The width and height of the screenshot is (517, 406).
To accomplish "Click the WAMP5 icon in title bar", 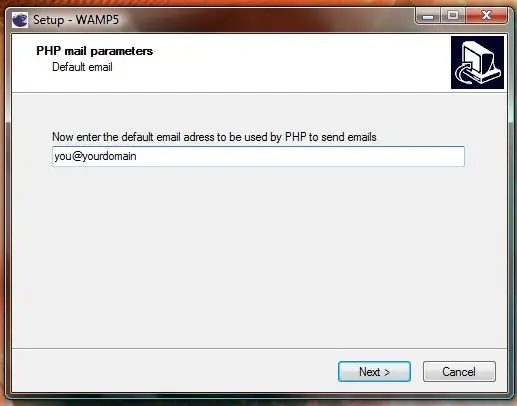I will (20, 20).
